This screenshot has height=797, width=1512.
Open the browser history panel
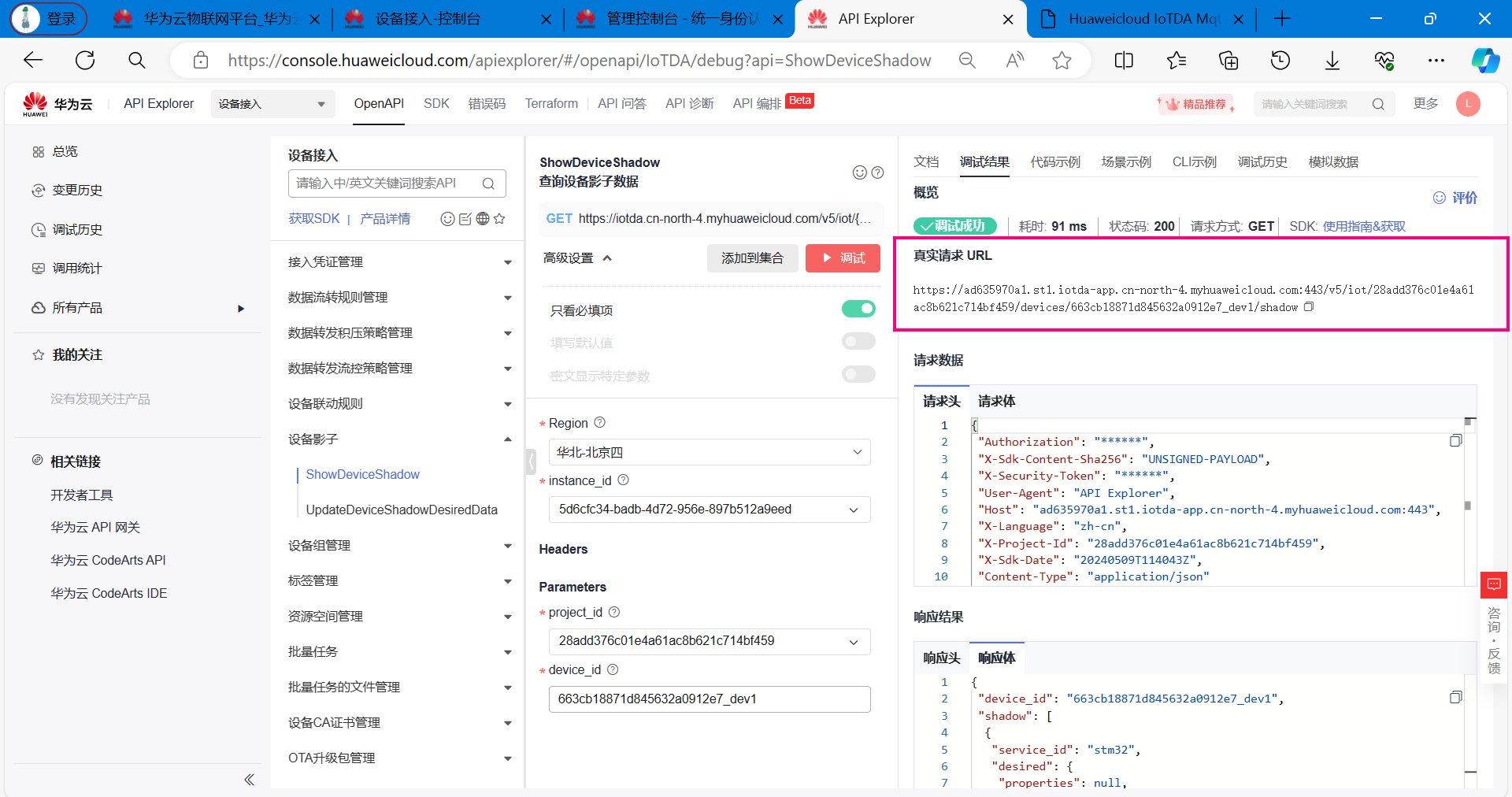[1280, 61]
